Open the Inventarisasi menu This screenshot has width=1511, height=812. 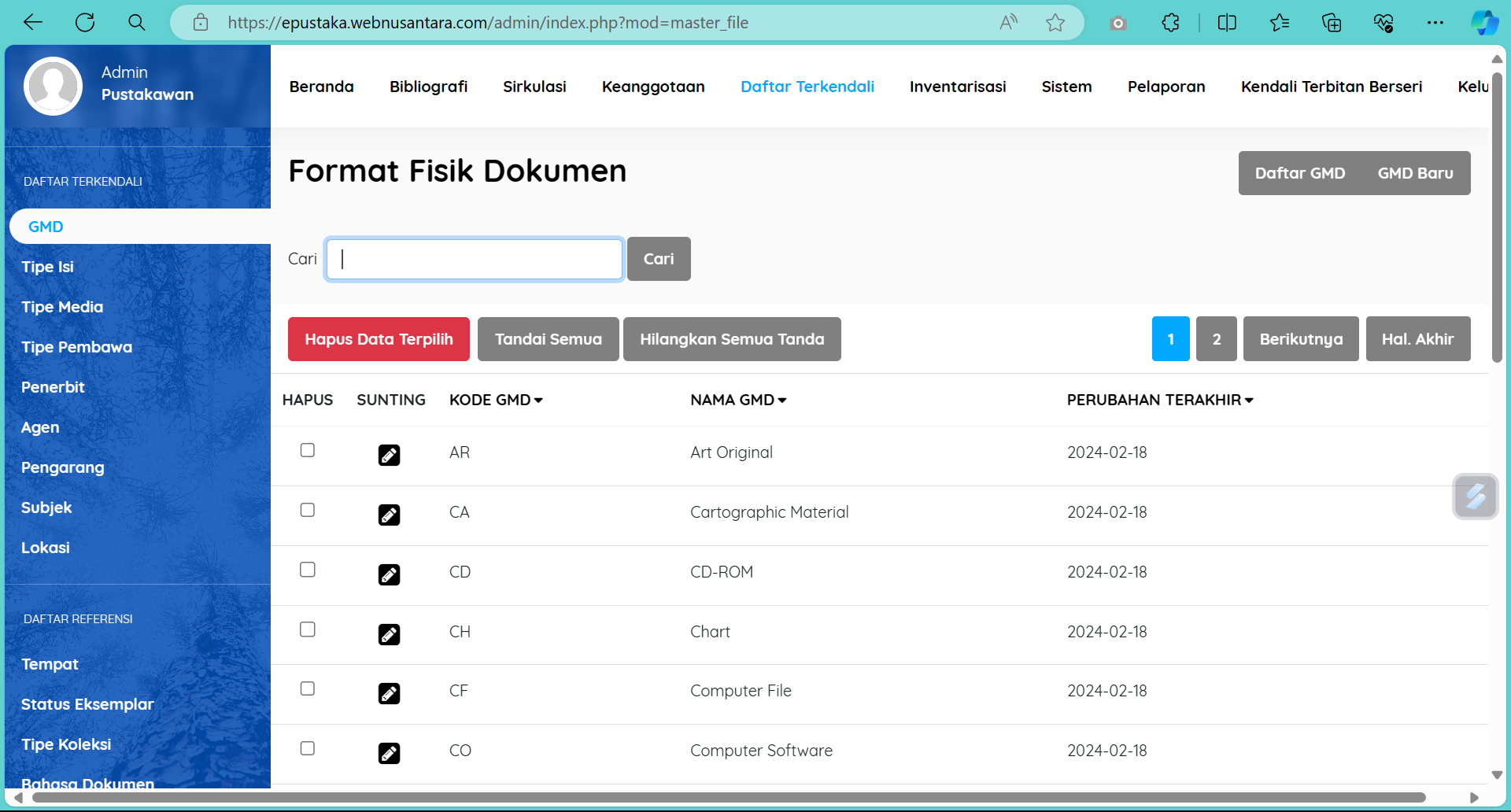958,87
